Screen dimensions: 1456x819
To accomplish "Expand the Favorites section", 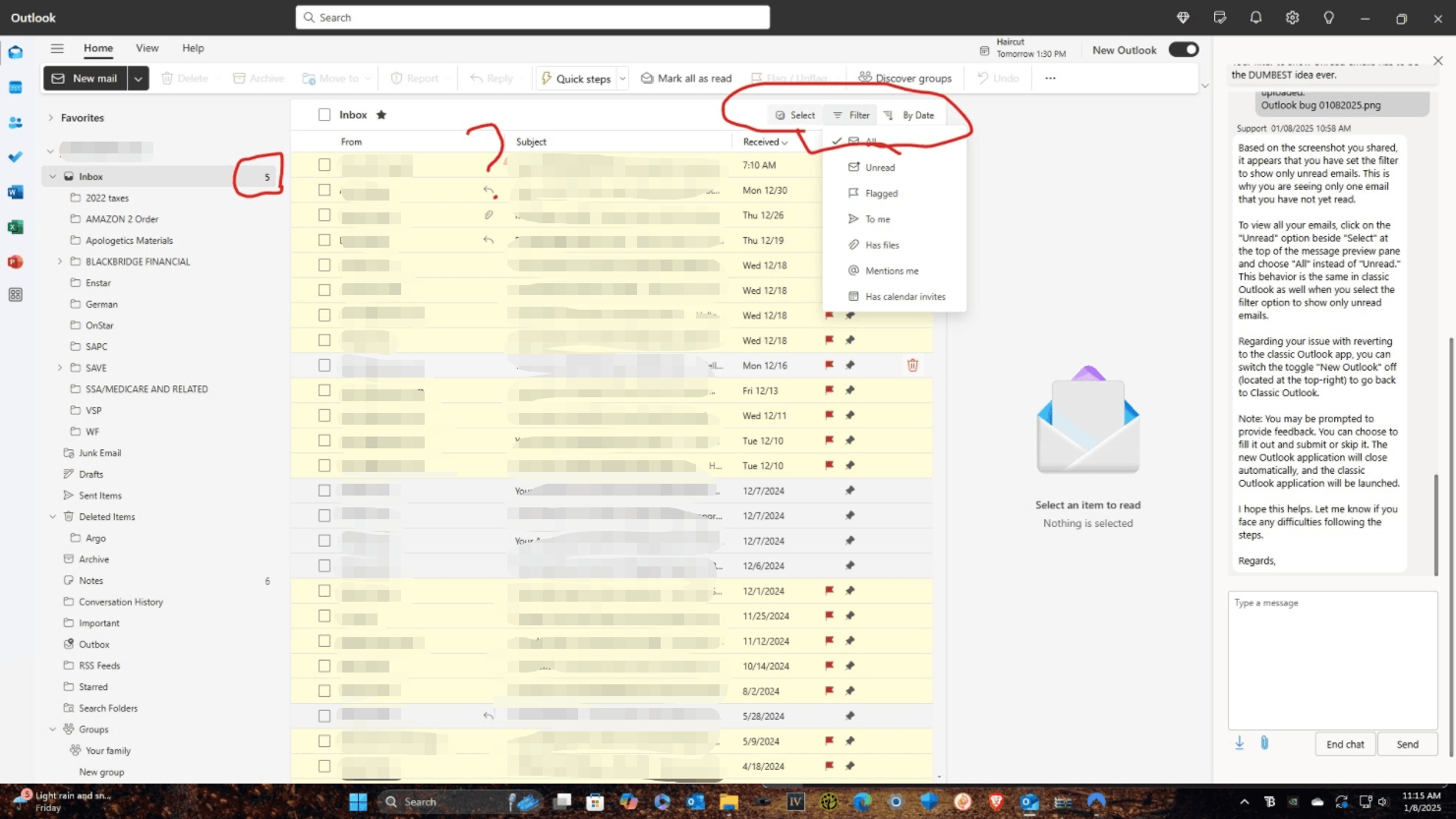I will tap(51, 118).
